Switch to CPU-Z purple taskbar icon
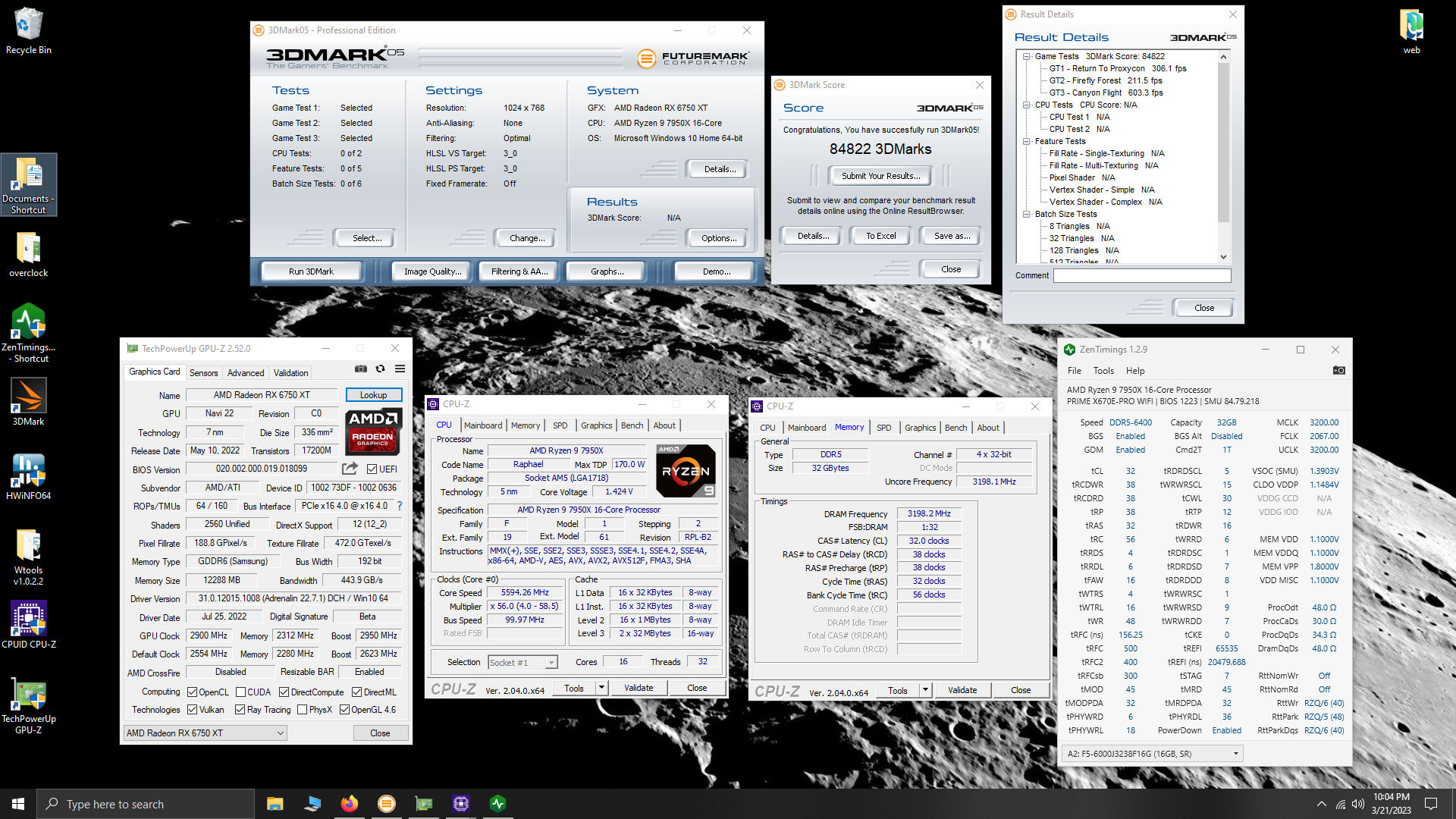The width and height of the screenshot is (1456, 819). (460, 804)
